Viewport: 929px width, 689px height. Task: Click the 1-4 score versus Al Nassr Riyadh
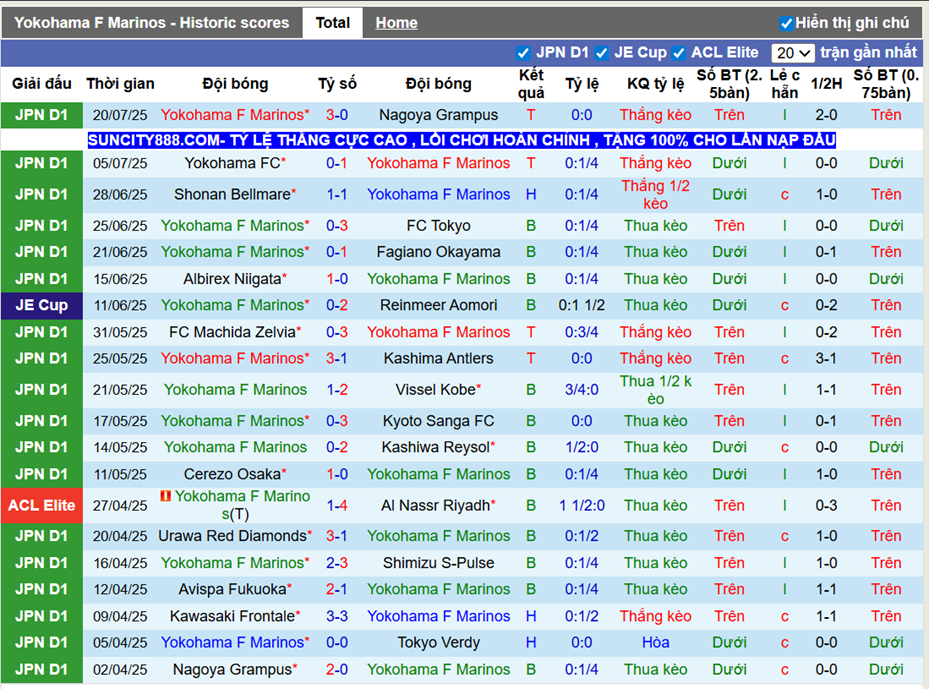tap(337, 505)
